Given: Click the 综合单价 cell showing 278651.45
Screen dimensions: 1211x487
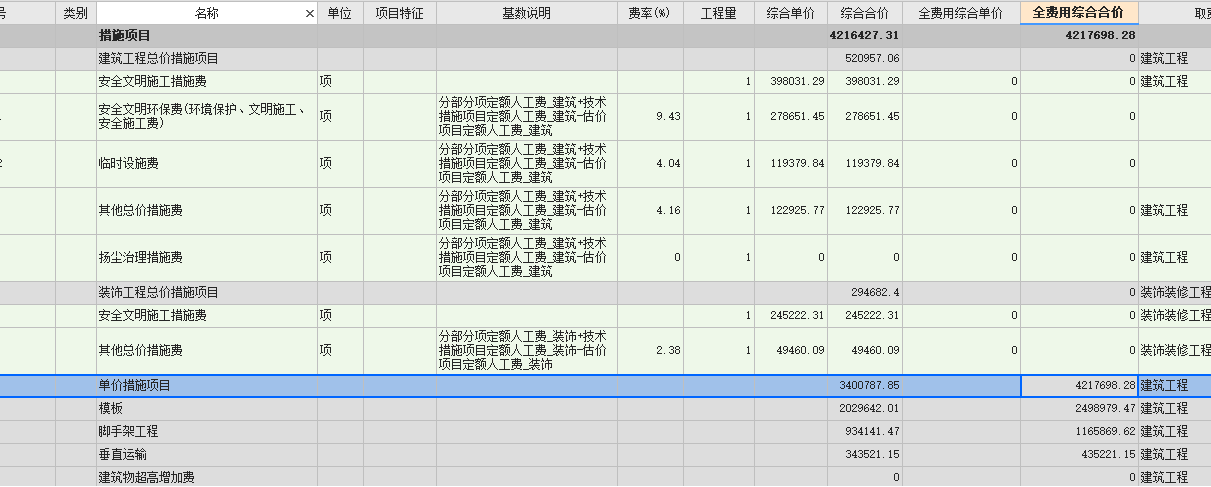Looking at the screenshot, I should (791, 117).
